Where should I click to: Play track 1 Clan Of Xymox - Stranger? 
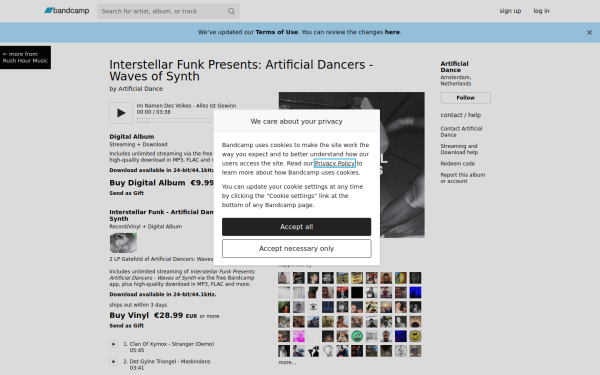(x=114, y=344)
